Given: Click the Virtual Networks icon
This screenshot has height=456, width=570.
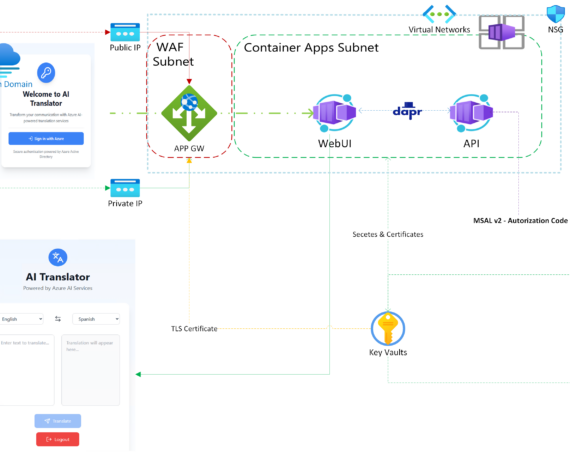Looking at the screenshot, I should coord(439,14).
